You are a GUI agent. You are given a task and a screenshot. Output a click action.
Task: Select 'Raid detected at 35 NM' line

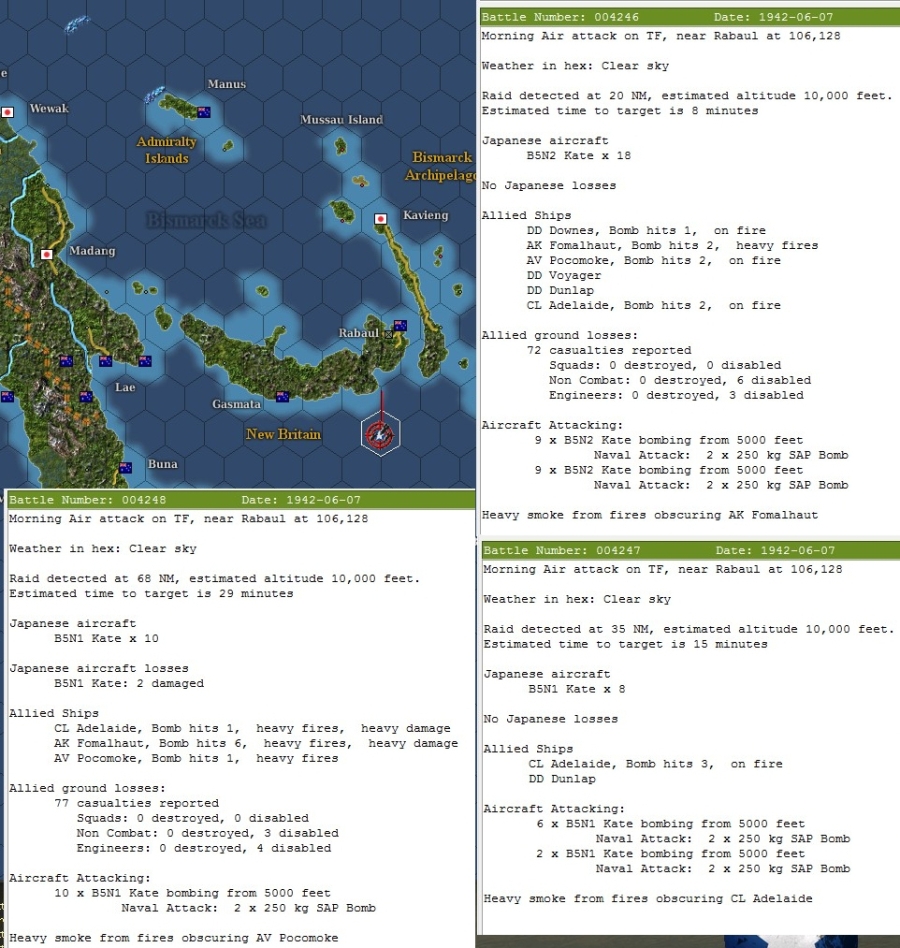coord(689,629)
